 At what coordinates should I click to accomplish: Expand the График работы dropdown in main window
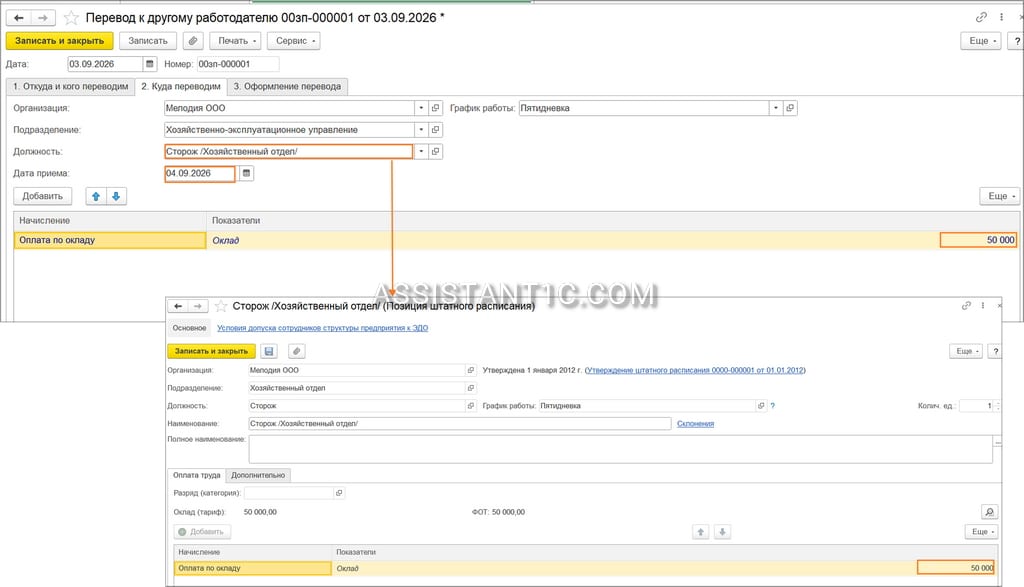click(x=776, y=108)
